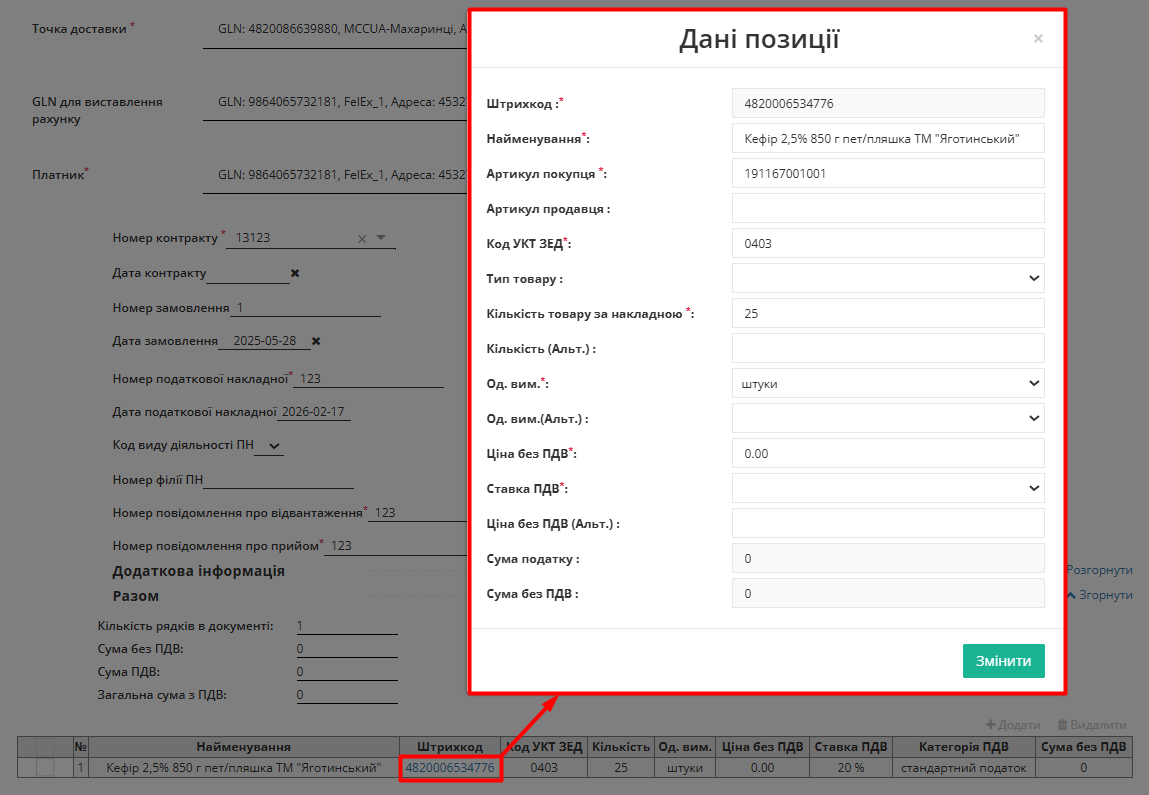Delete selected row with Видалити

(x=1092, y=725)
